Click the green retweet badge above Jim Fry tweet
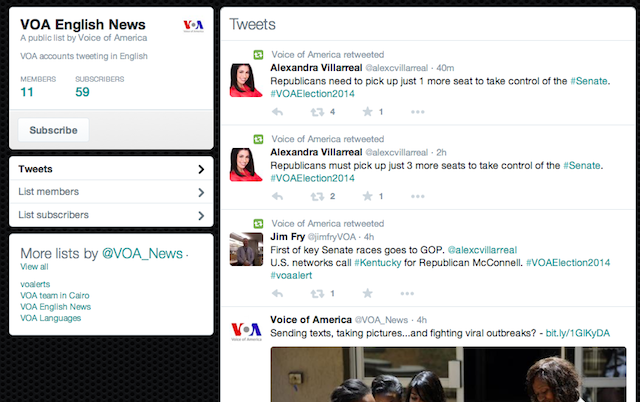640x402 pixels. (x=258, y=224)
